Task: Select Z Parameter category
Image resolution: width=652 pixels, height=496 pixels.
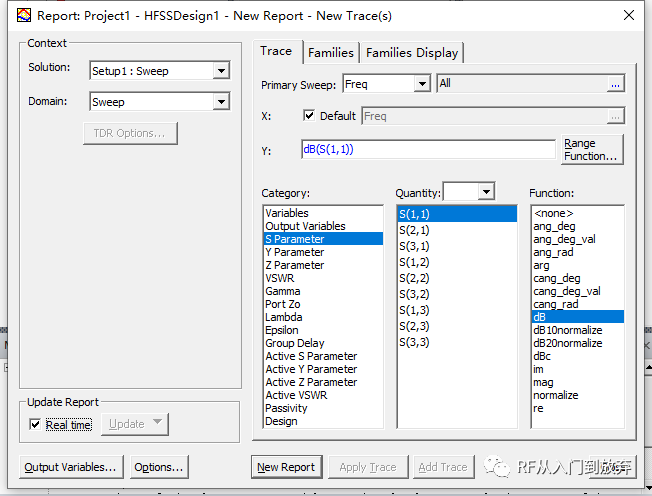Action: [x=324, y=265]
